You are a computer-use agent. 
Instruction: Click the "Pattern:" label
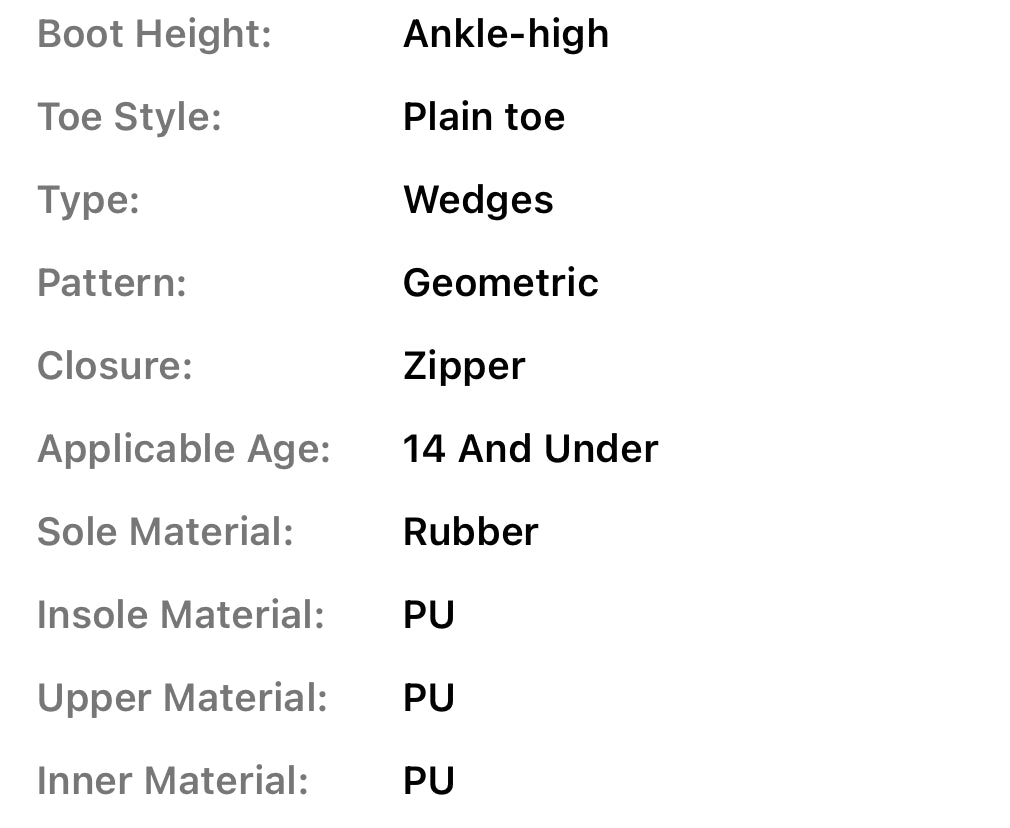coord(112,283)
